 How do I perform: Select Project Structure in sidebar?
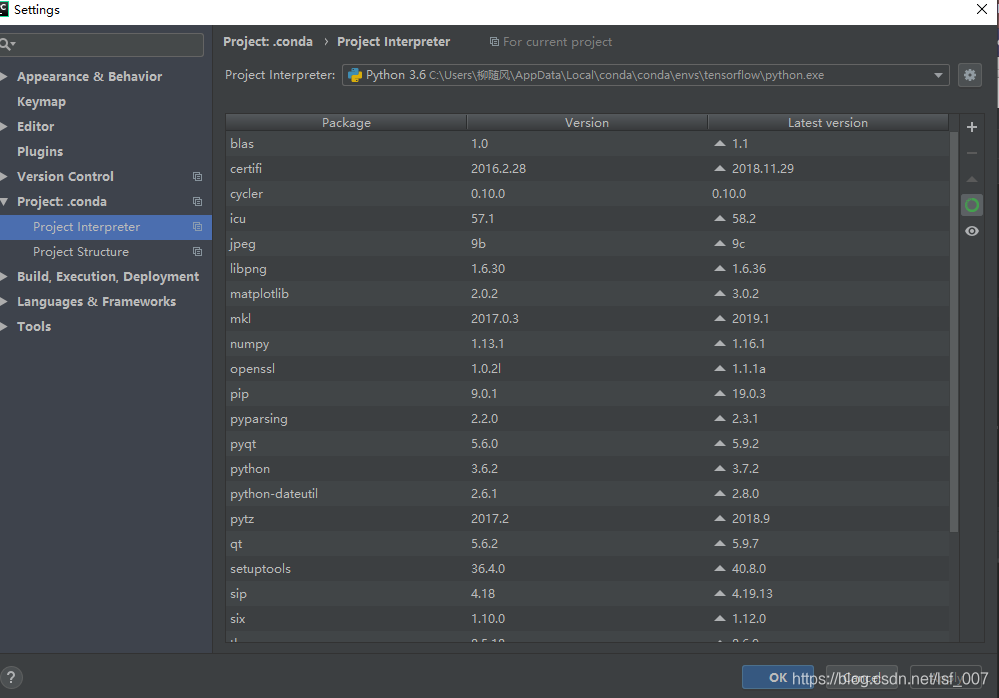(106, 252)
